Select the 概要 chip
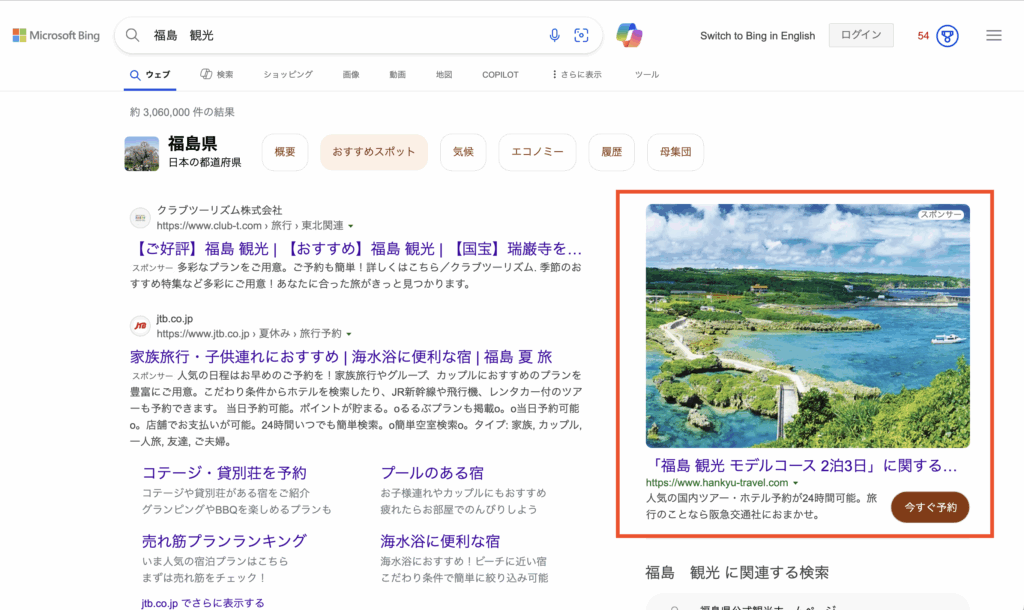Screen dimensions: 1024x610 point(285,152)
